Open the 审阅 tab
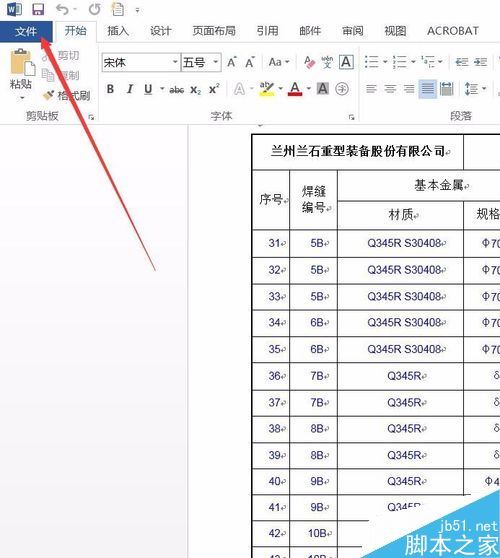The image size is (500, 558). click(x=353, y=31)
